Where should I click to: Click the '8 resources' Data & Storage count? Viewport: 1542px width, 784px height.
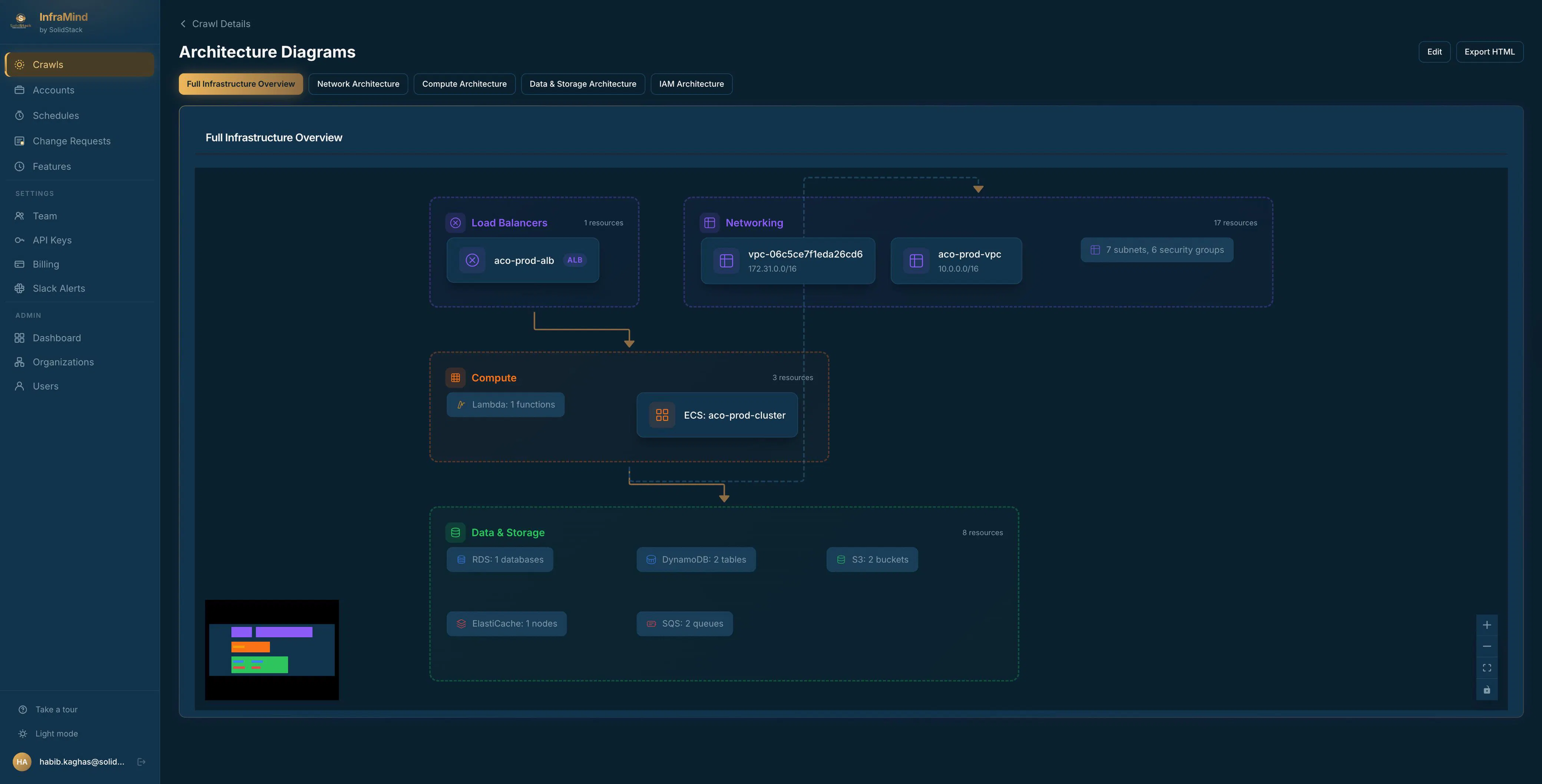tap(982, 533)
